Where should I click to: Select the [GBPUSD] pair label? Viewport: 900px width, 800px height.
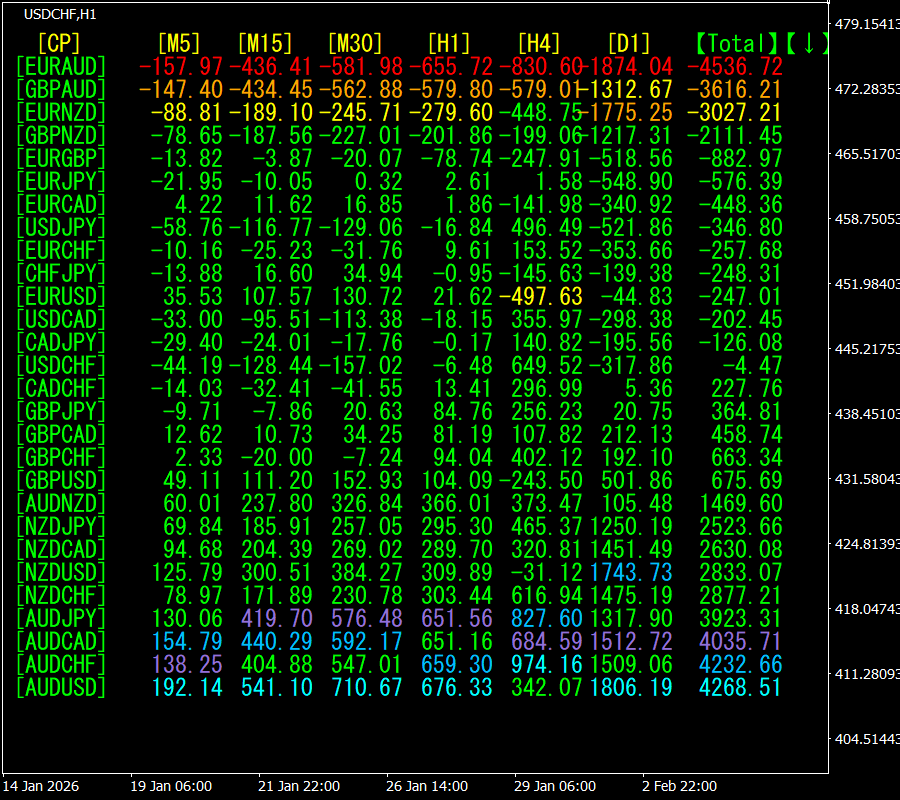61,480
